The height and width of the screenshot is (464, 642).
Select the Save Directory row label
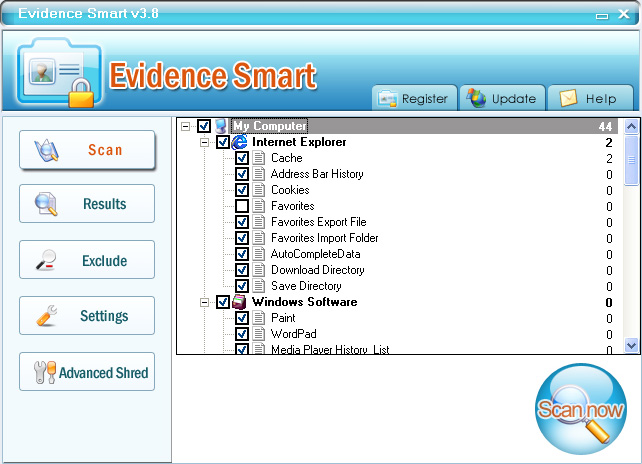[x=306, y=286]
